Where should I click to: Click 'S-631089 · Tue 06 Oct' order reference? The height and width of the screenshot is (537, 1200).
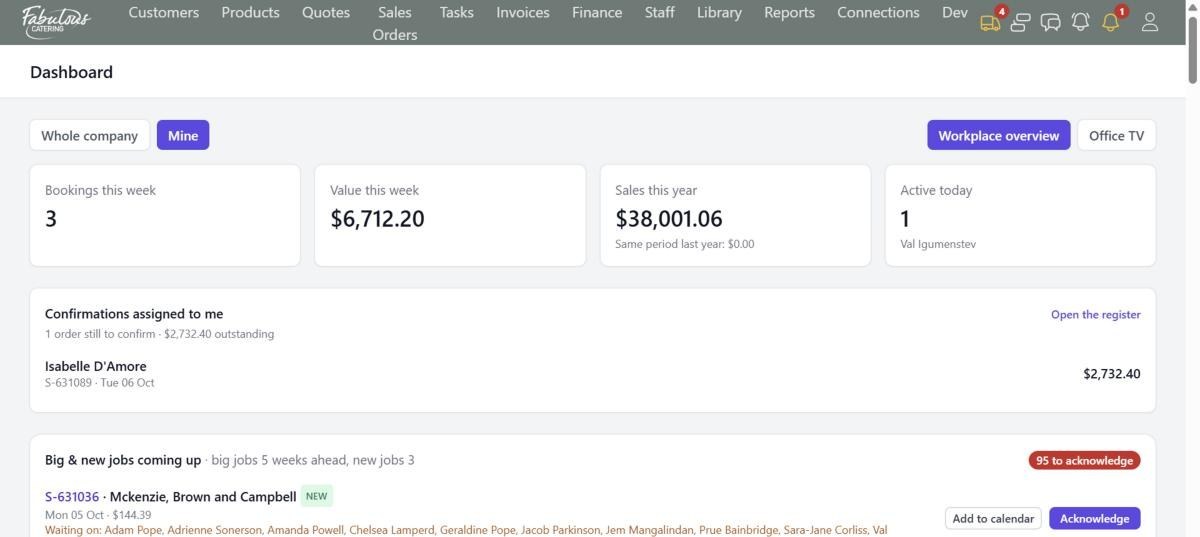tap(100, 383)
